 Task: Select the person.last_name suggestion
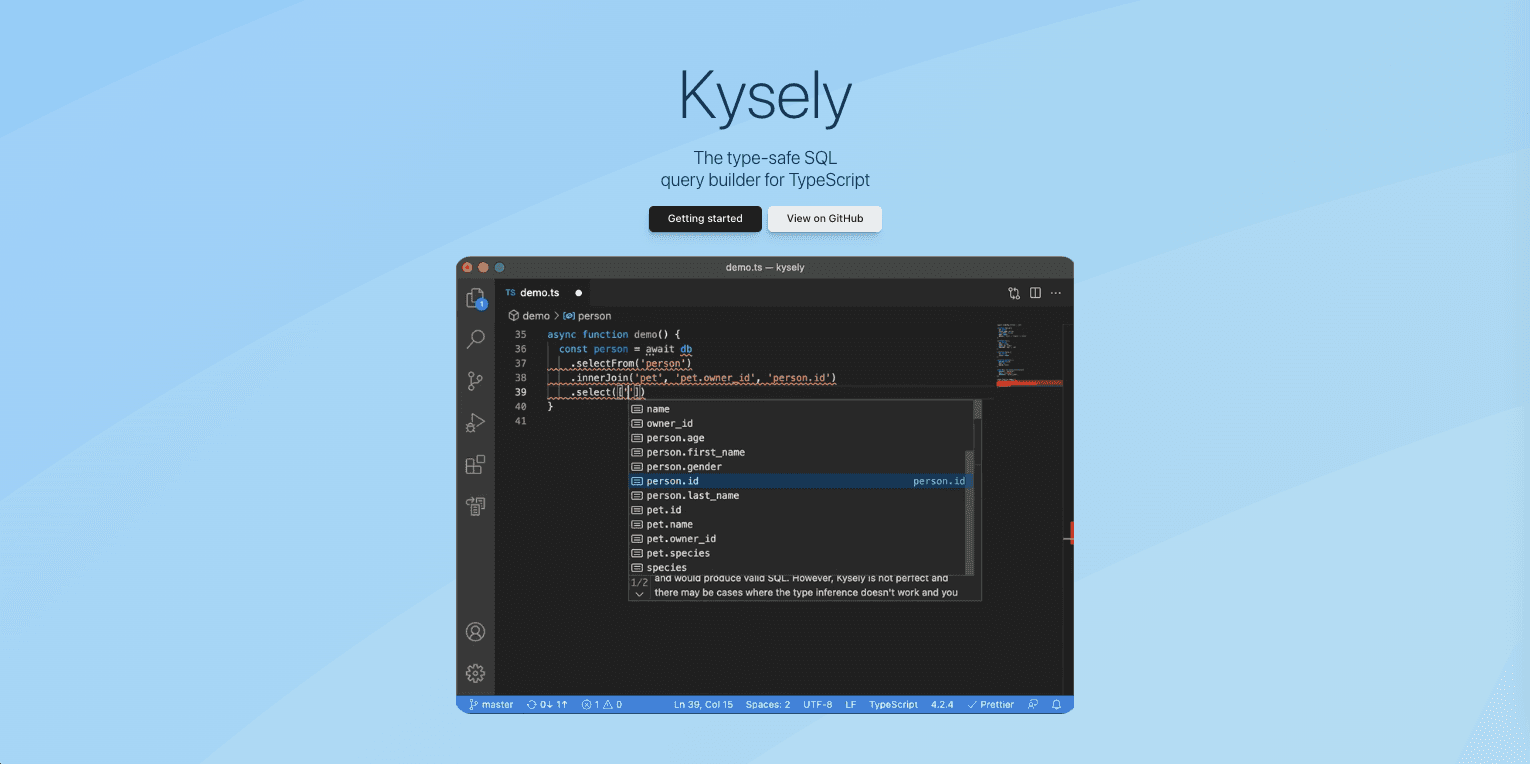tap(800, 495)
